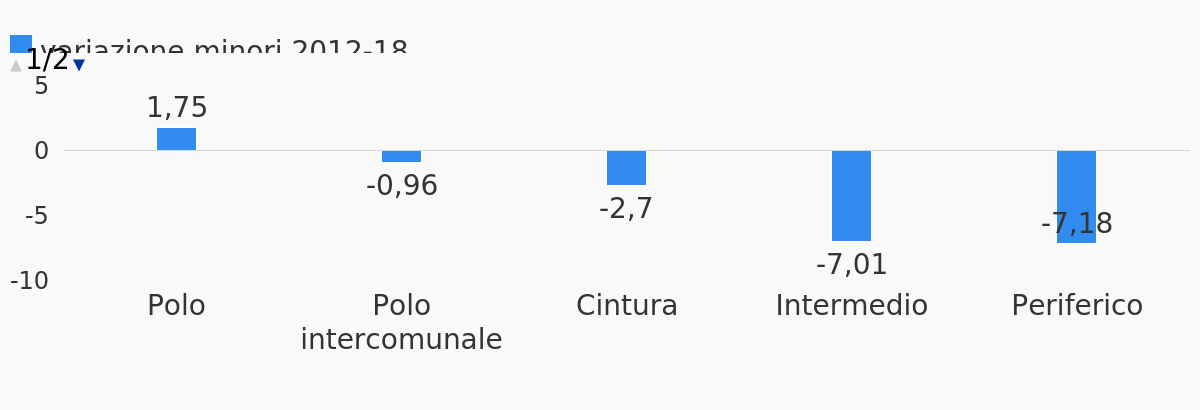Click the Cintura axis category label
Screen dimensions: 1200x410
(x=627, y=306)
